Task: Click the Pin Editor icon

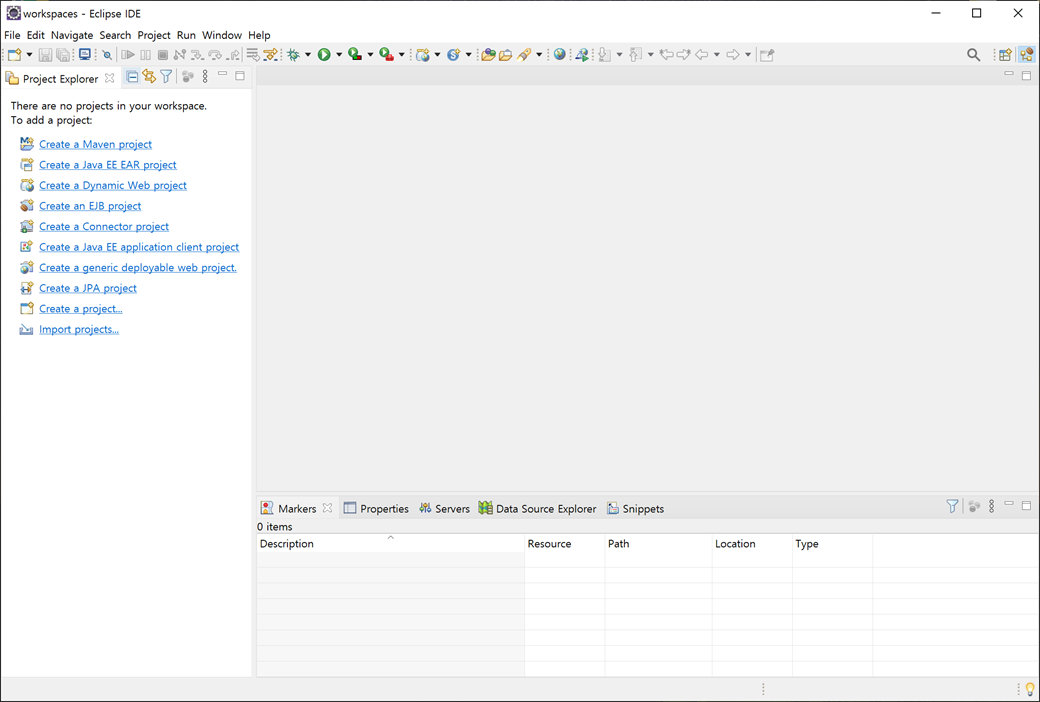Action: coord(767,55)
